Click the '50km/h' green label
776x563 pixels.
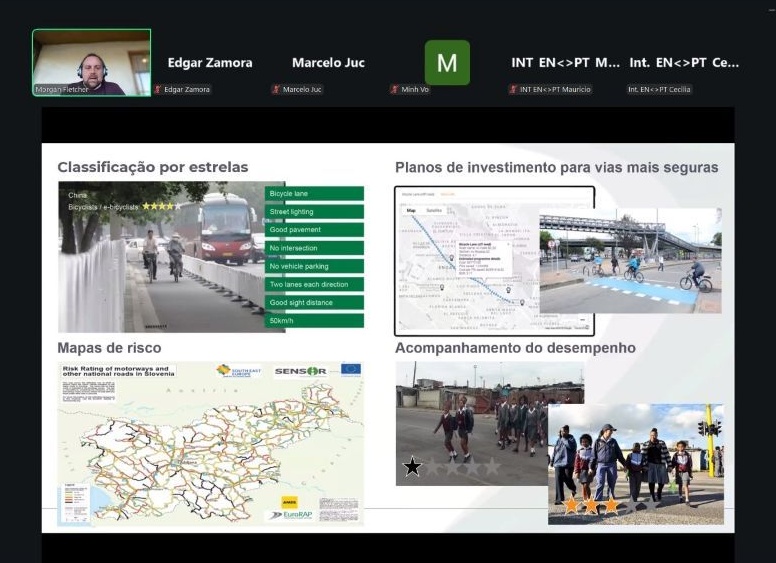coord(314,320)
